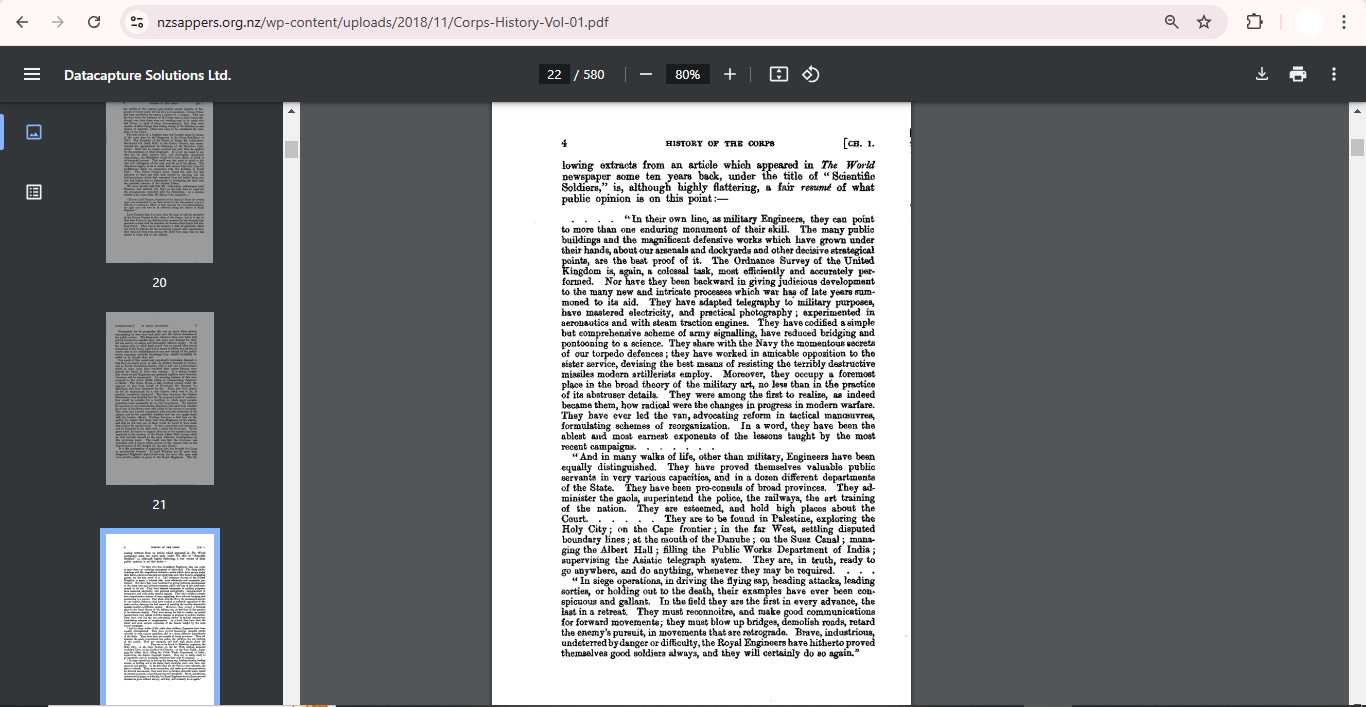Click the Datacapture Solutions Ltd. title
Image resolution: width=1366 pixels, height=707 pixels.
147,75
